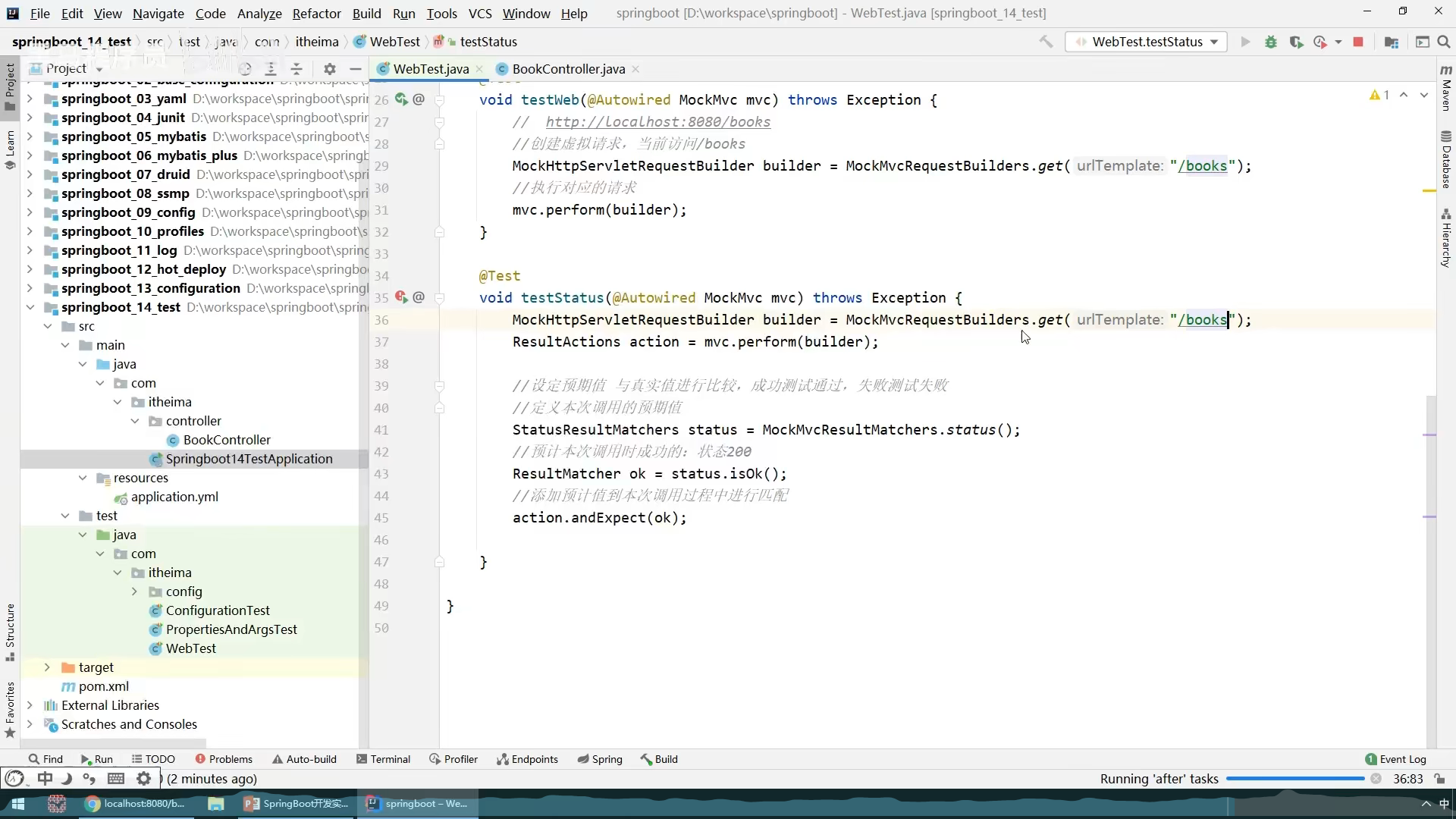The height and width of the screenshot is (819, 1456).
Task: Open Project Structure icon in toolbar
Action: [1391, 42]
